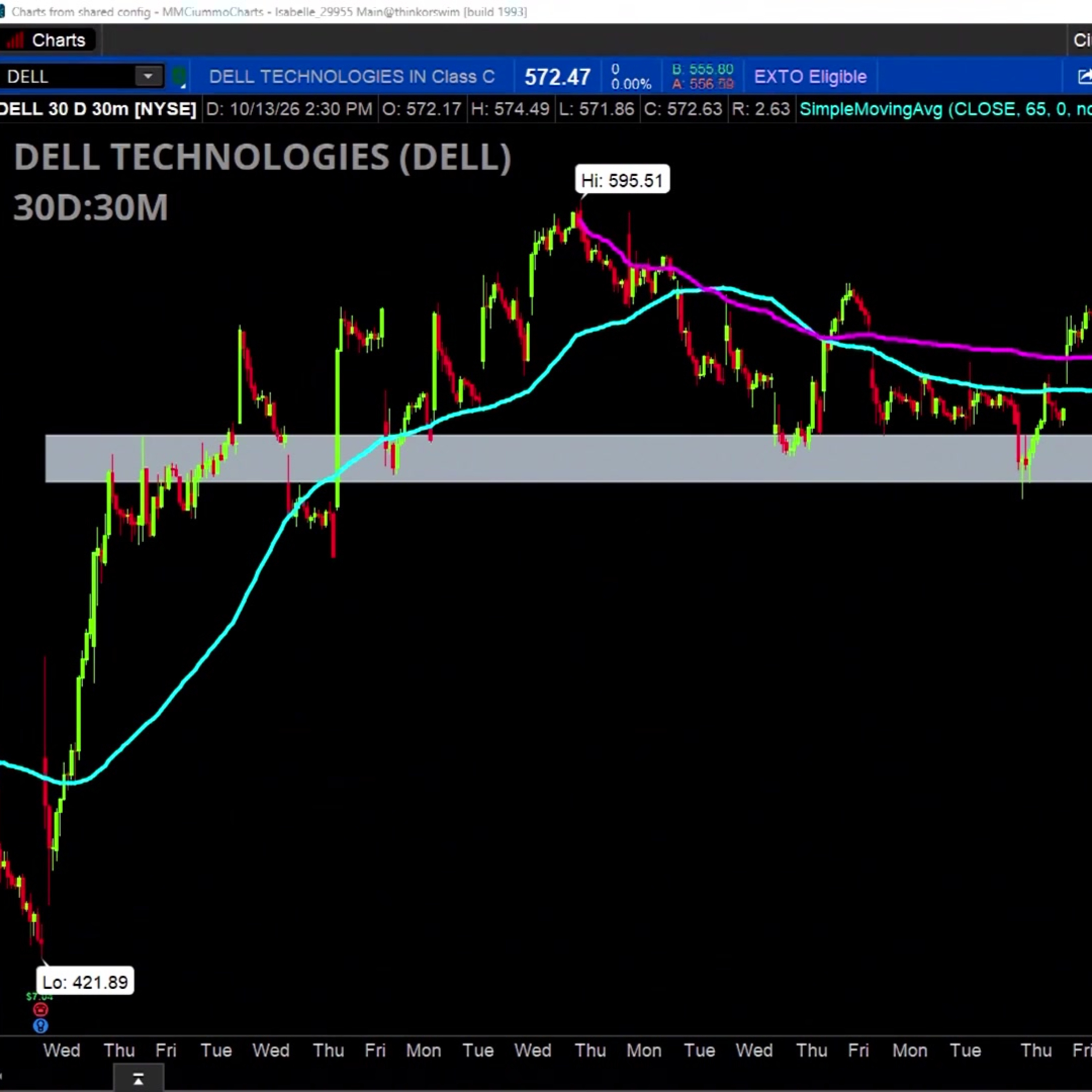Click the SimpleMovingAvg study label
1092x1092 pixels.
pos(946,109)
